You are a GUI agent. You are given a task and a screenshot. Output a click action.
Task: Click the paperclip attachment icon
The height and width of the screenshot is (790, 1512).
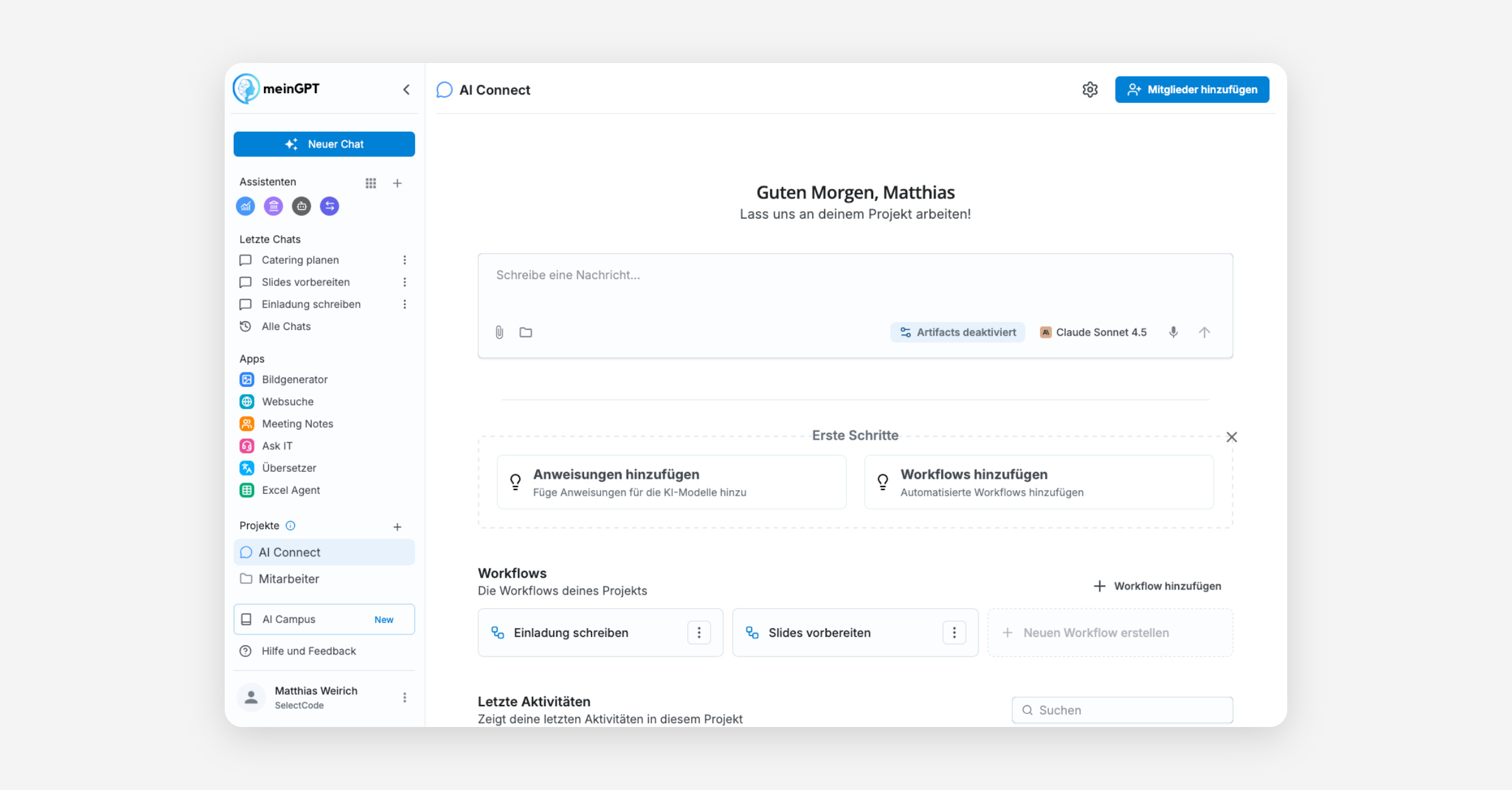(499, 332)
